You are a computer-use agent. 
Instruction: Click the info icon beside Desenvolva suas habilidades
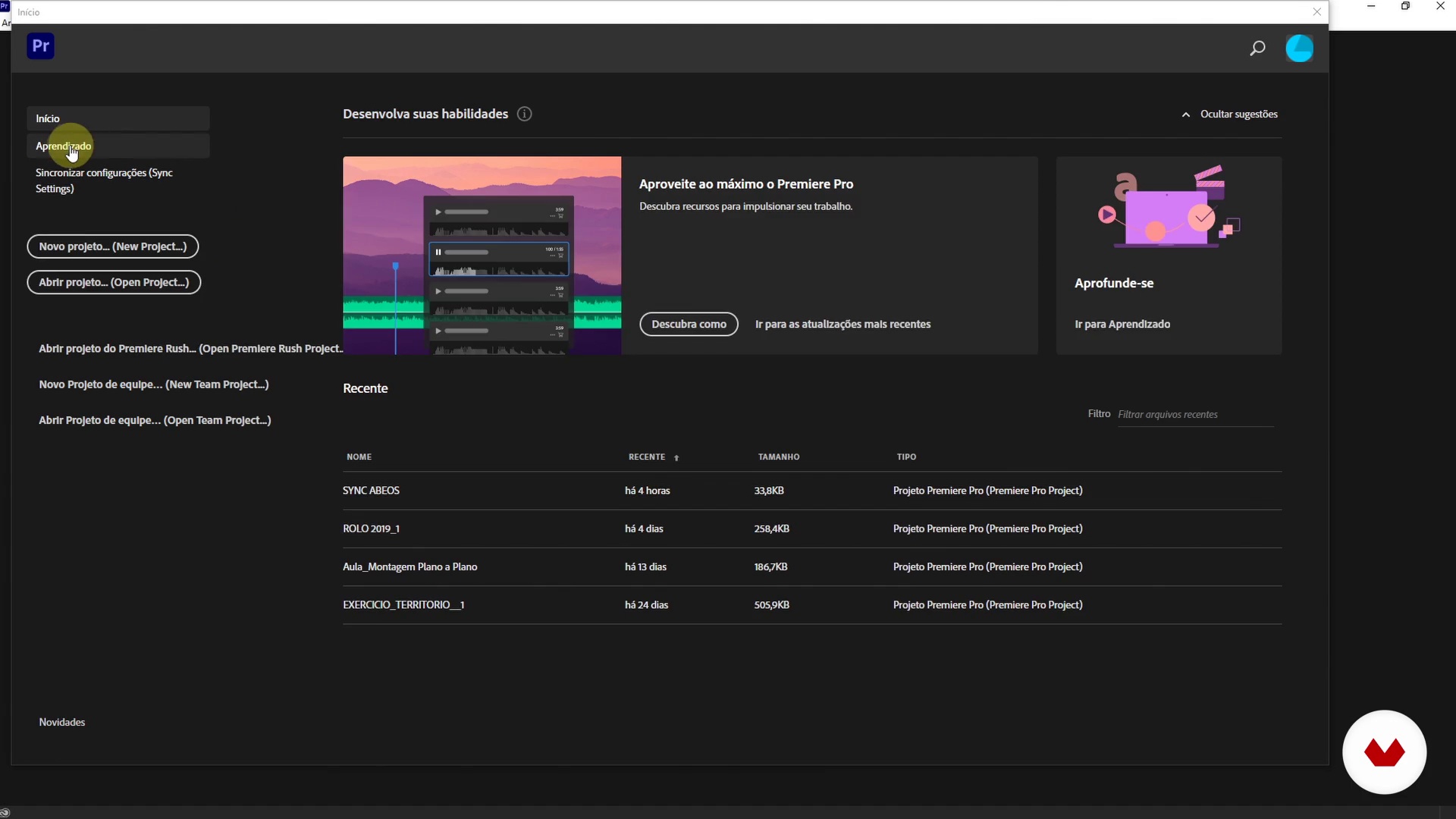(524, 114)
